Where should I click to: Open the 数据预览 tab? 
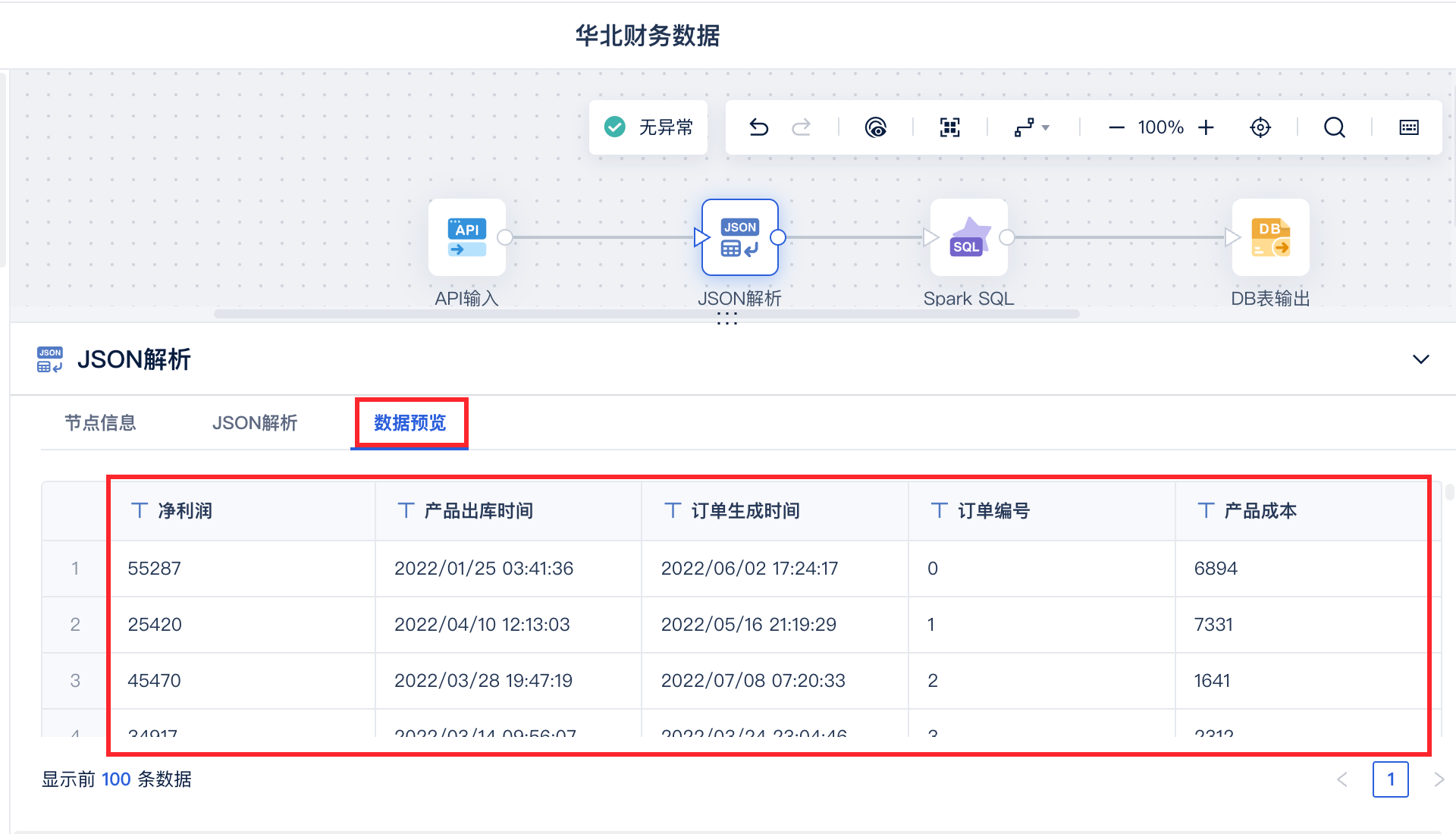tap(409, 423)
